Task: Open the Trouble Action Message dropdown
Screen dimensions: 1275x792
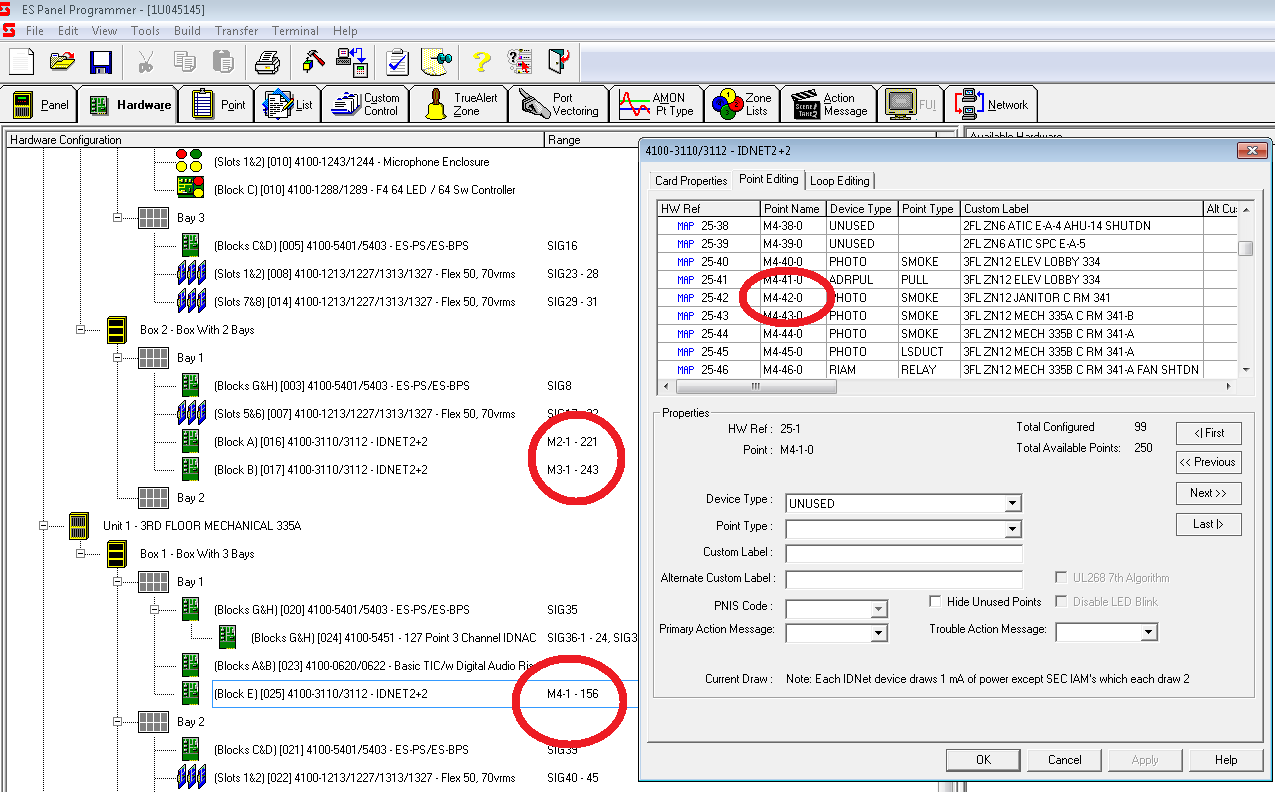Action: pos(1149,632)
